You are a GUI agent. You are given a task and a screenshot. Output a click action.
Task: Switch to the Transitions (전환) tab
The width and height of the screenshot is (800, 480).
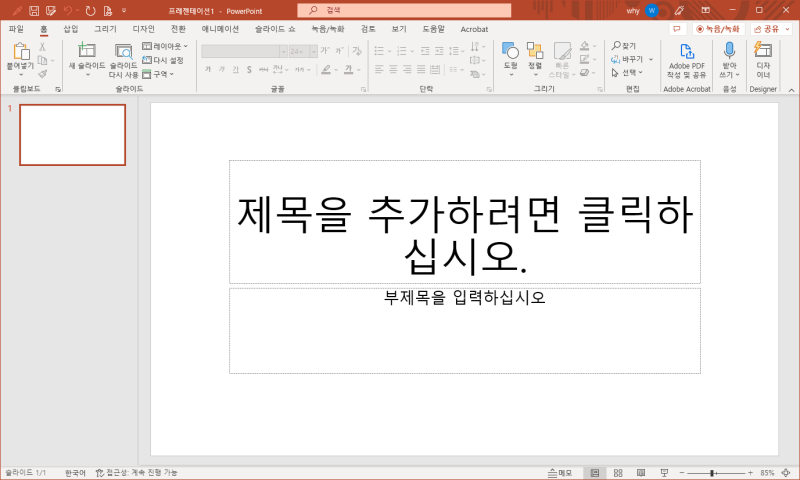(178, 29)
